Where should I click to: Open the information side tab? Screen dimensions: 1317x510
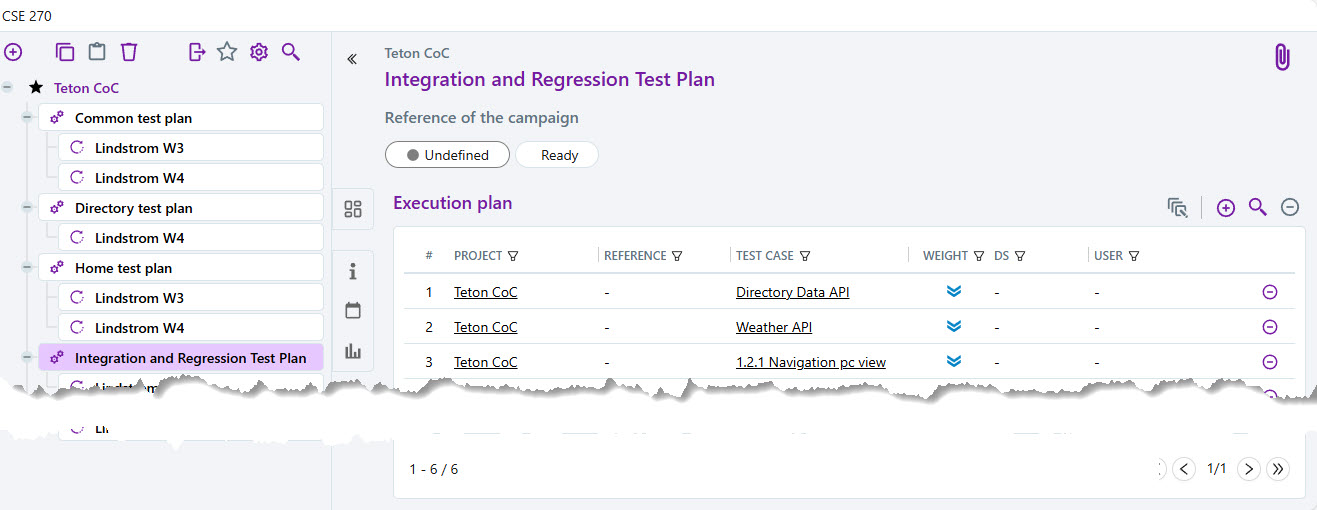tap(352, 271)
